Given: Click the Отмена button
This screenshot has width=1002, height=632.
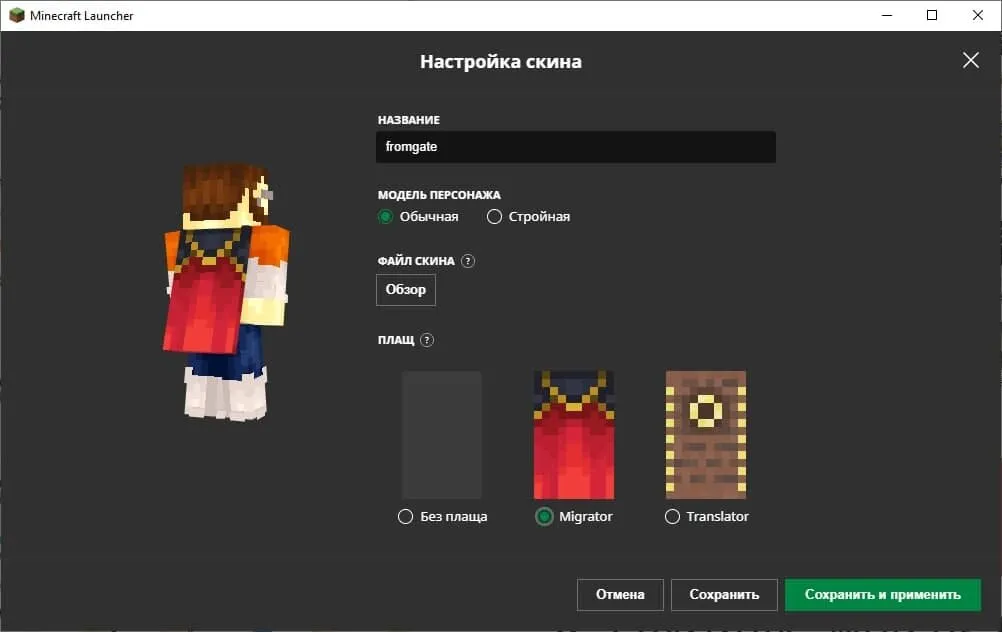Looking at the screenshot, I should click(620, 595).
